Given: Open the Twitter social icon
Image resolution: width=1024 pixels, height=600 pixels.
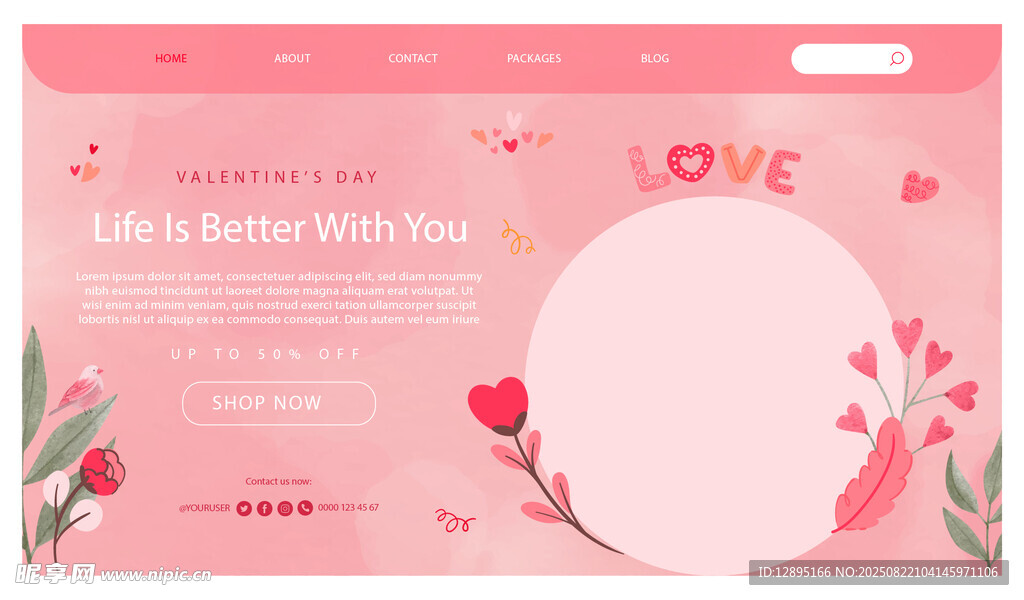Looking at the screenshot, I should point(244,509).
